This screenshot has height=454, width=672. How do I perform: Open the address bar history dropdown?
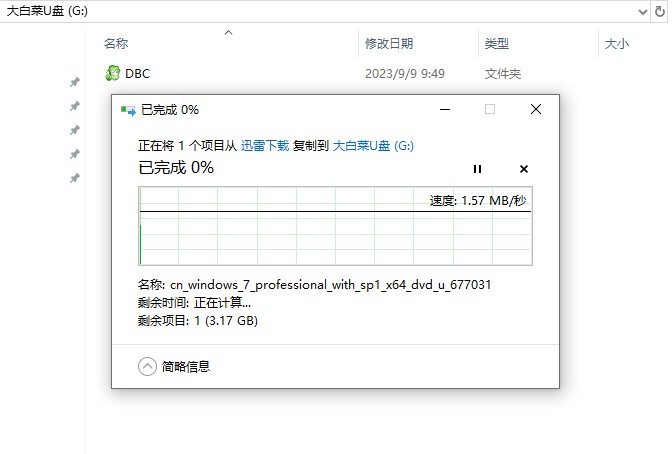[x=642, y=12]
